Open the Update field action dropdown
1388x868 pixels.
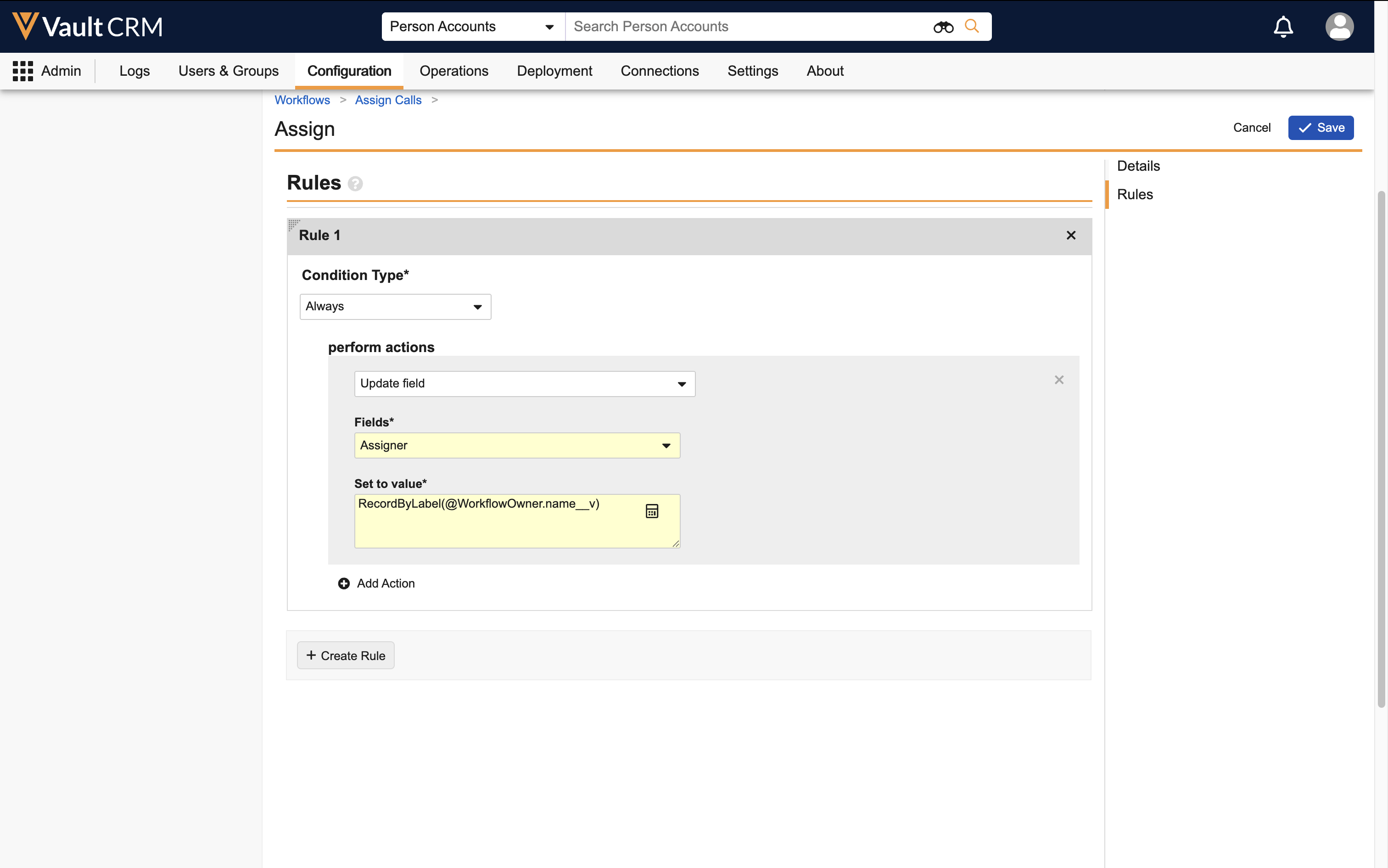pos(524,383)
